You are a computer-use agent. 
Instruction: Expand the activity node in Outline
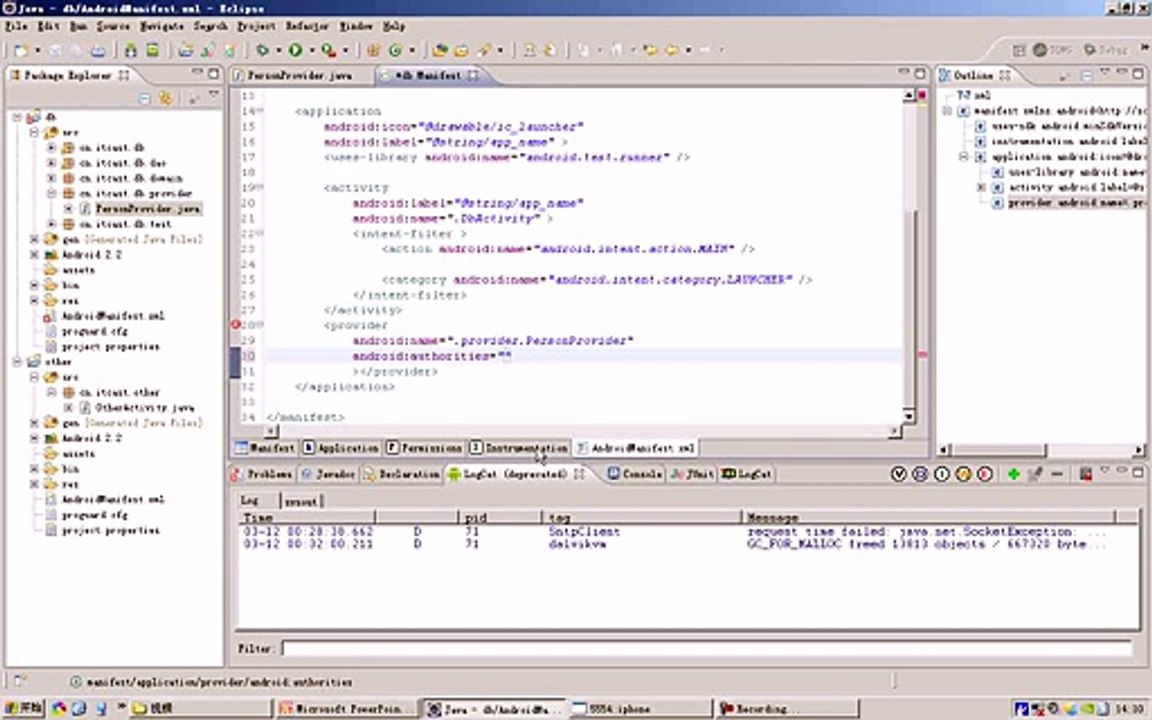pyautogui.click(x=981, y=187)
